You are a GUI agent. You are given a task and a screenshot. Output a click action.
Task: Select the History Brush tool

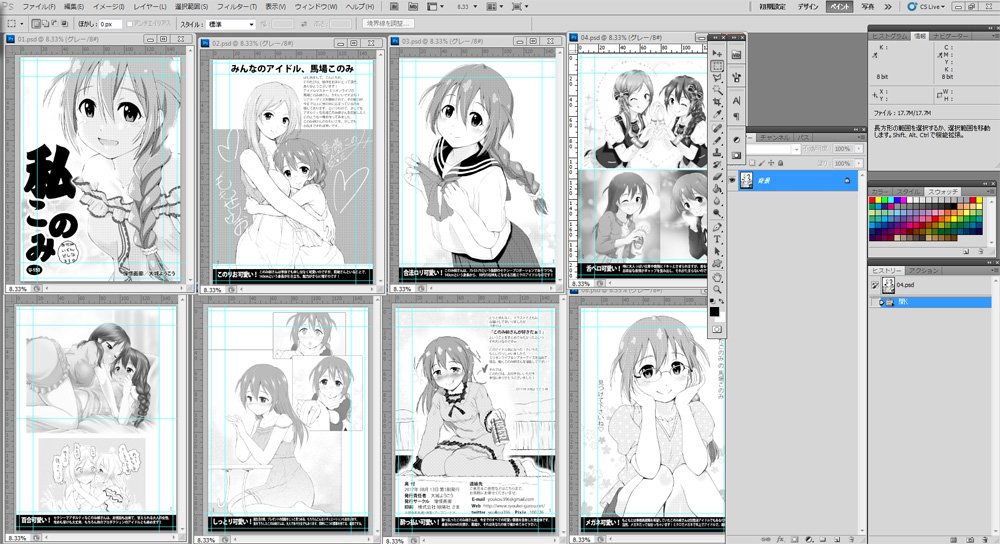pos(717,165)
